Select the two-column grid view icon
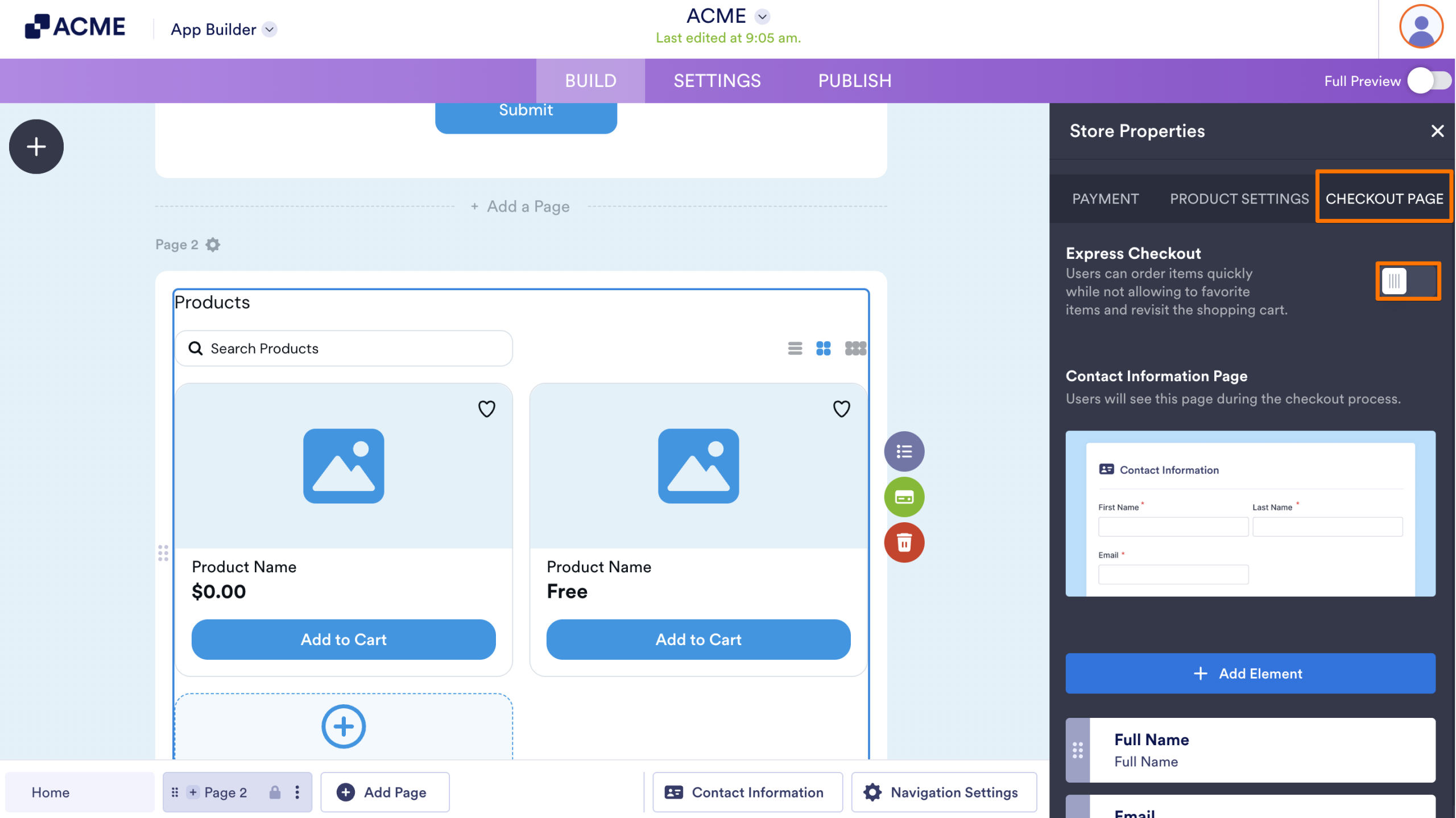The height and width of the screenshot is (818, 1456). click(823, 348)
